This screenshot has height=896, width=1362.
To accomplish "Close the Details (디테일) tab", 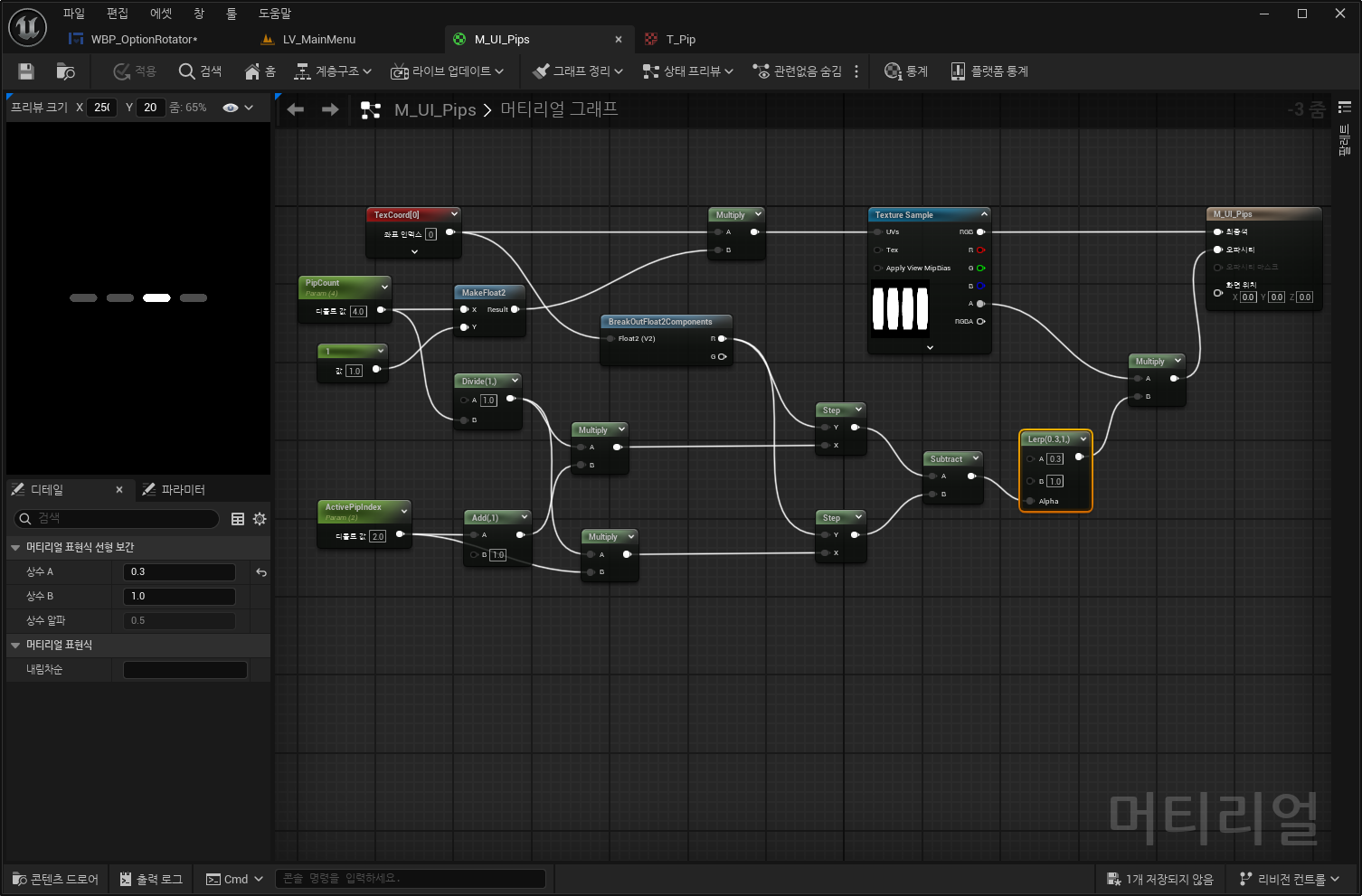I will point(119,489).
